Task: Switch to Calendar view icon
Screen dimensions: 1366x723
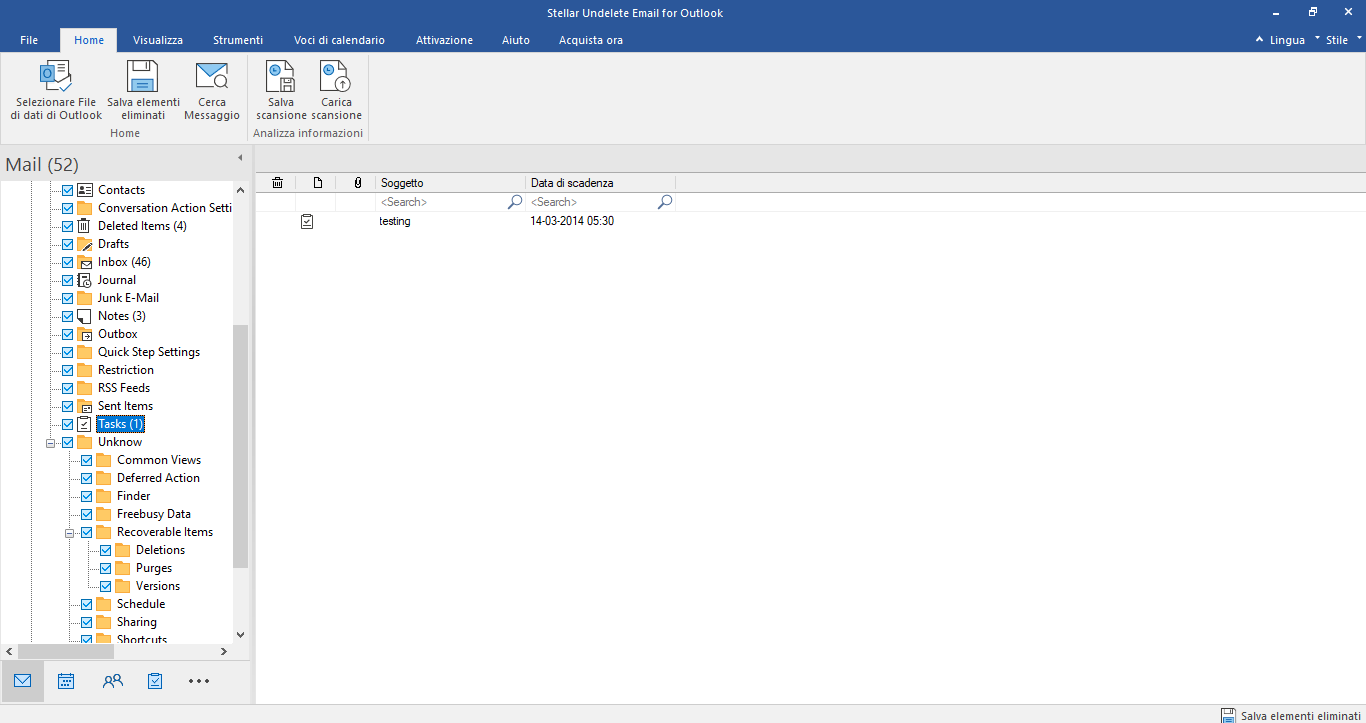Action: [x=66, y=681]
